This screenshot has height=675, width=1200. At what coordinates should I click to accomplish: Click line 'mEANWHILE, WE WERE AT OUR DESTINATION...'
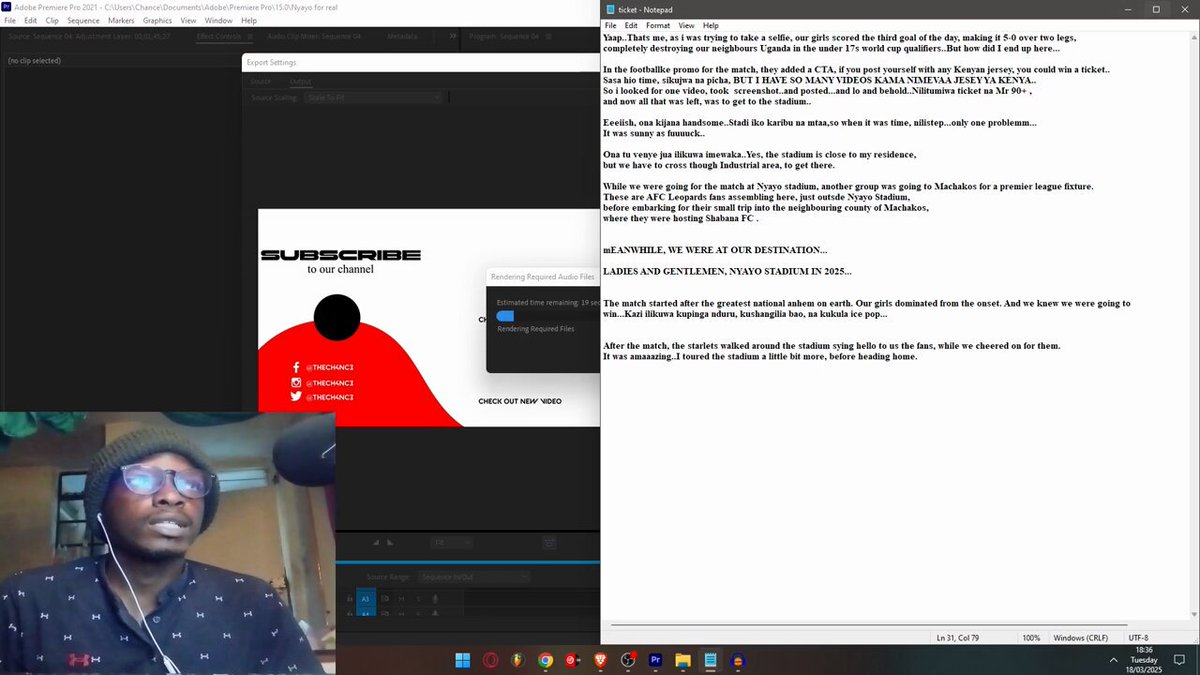tap(715, 250)
